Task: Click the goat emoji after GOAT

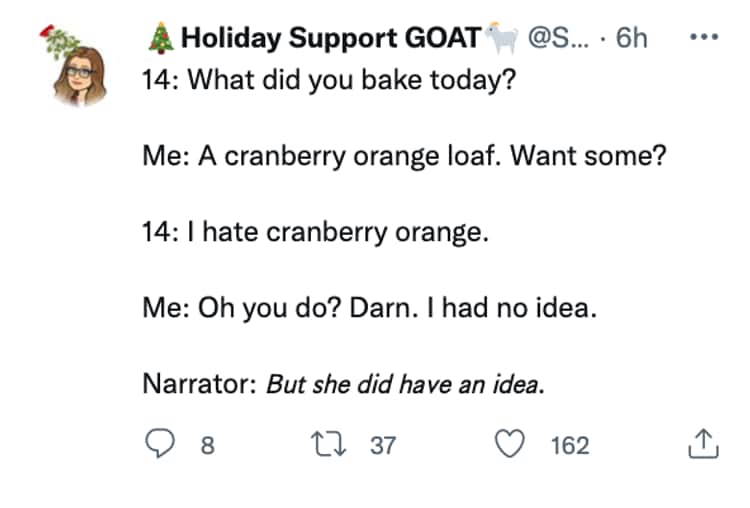Action: pyautogui.click(x=500, y=39)
